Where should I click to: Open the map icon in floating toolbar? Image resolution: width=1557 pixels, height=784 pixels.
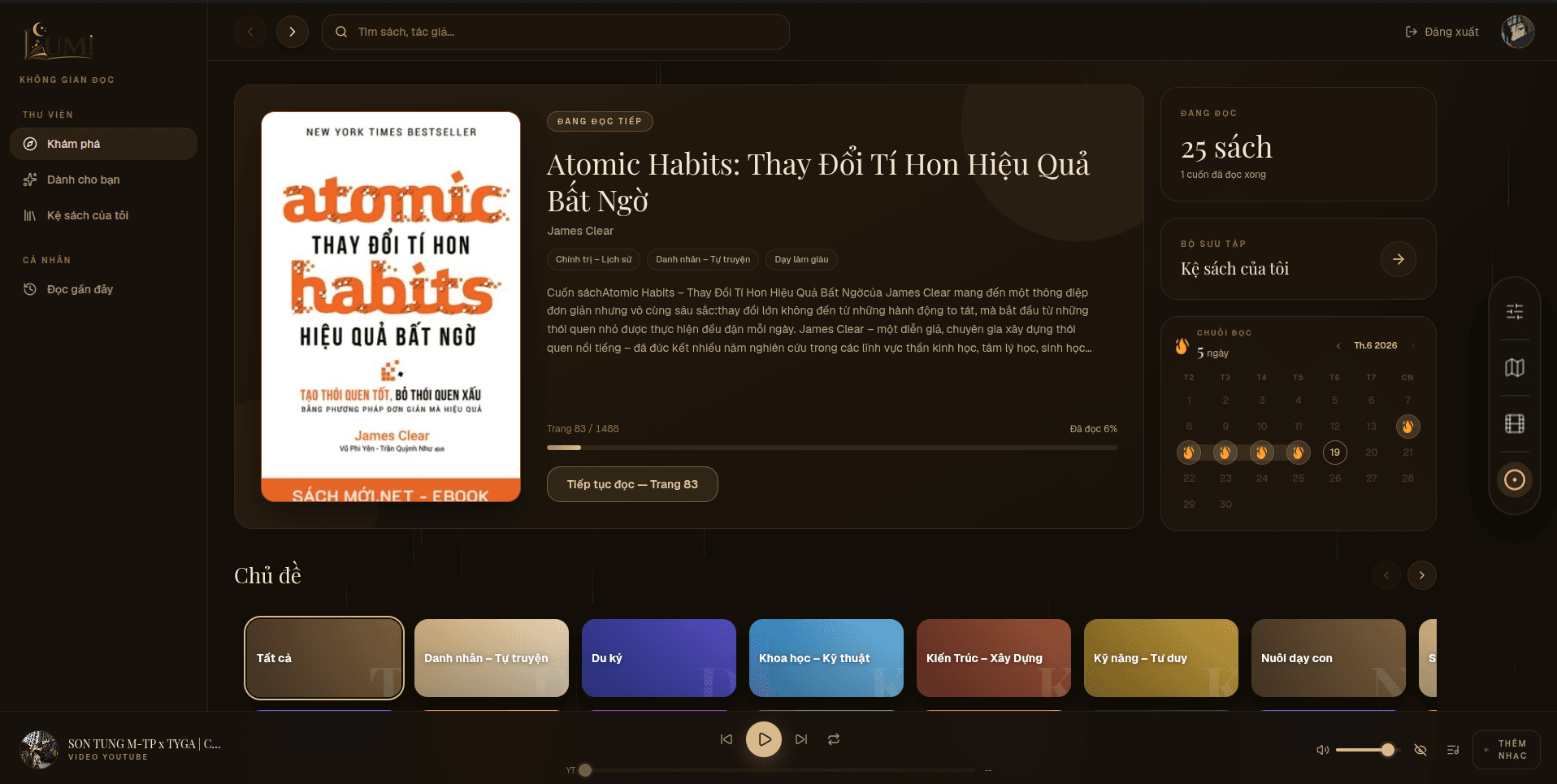[x=1515, y=368]
